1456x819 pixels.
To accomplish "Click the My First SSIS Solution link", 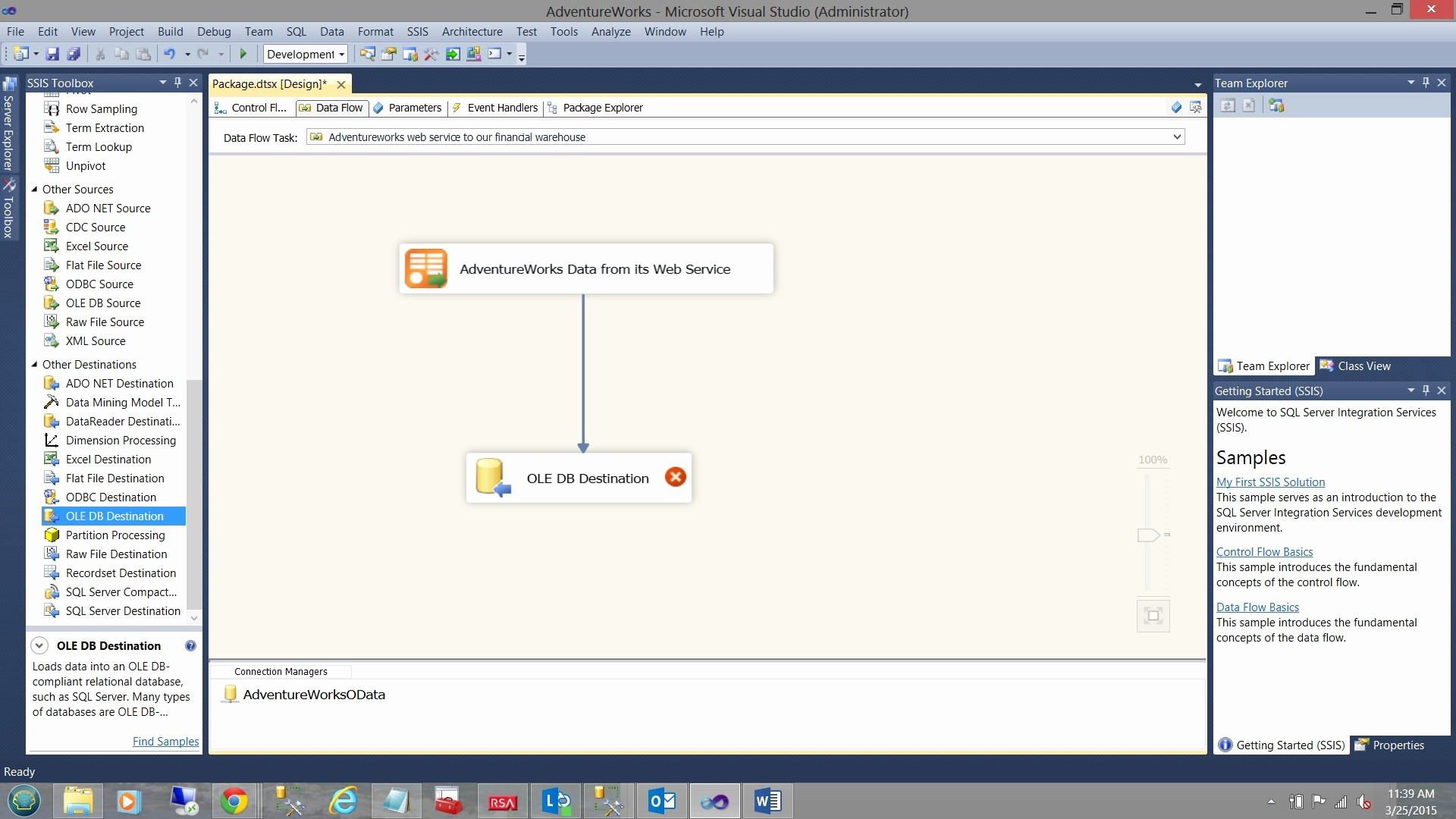I will tap(1270, 481).
